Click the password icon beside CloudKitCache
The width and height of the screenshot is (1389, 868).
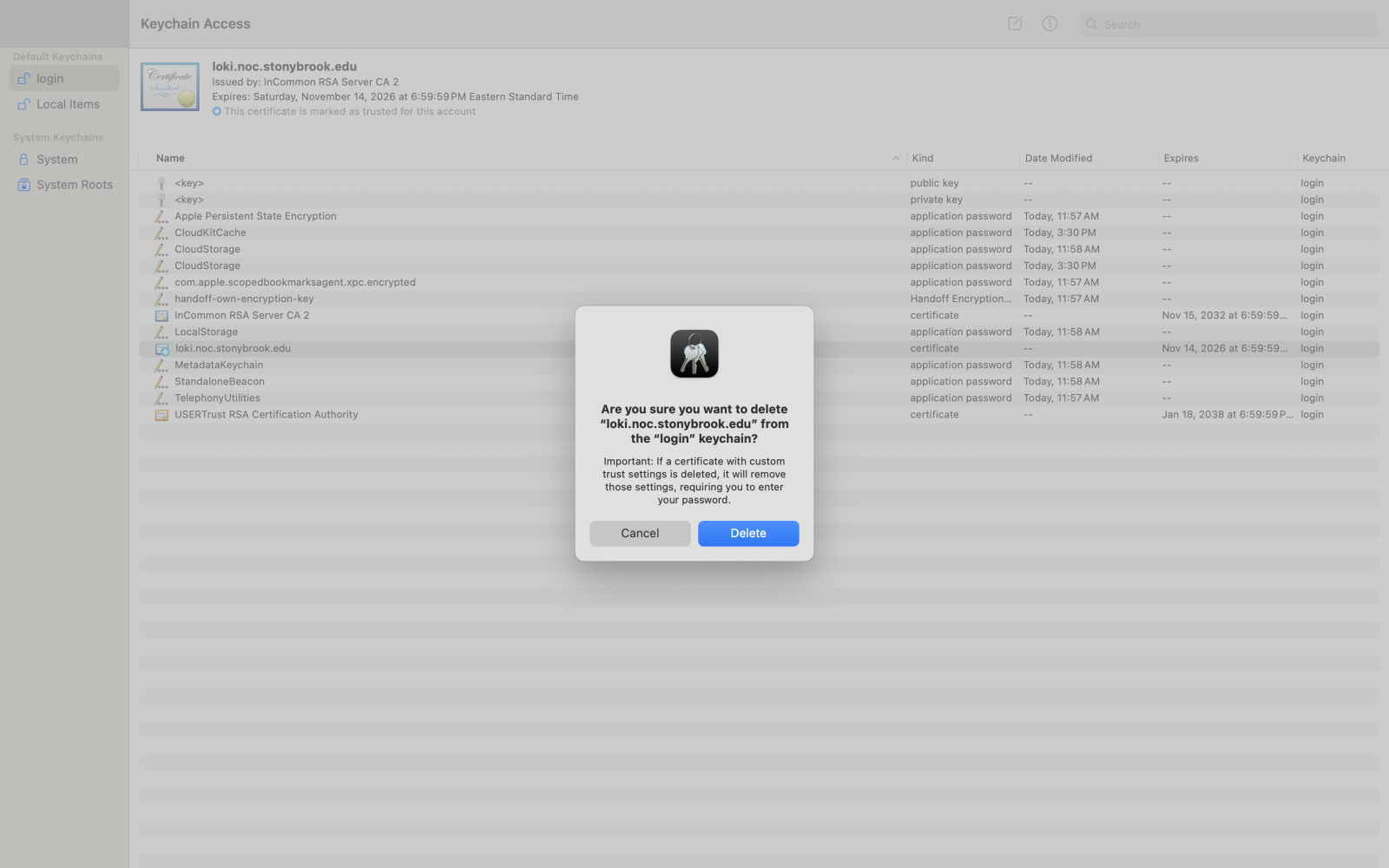(161, 233)
